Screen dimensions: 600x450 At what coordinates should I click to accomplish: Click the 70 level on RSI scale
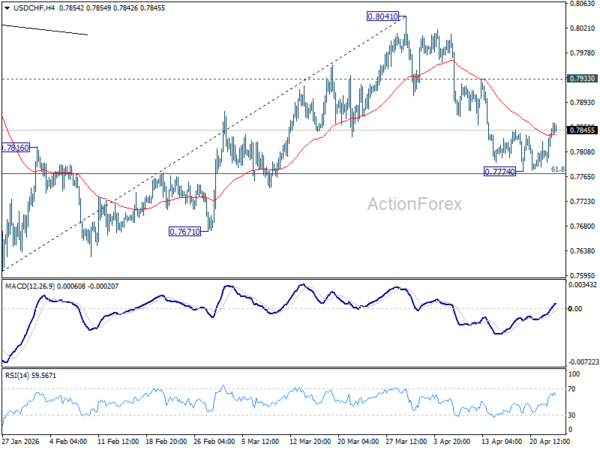(572, 389)
